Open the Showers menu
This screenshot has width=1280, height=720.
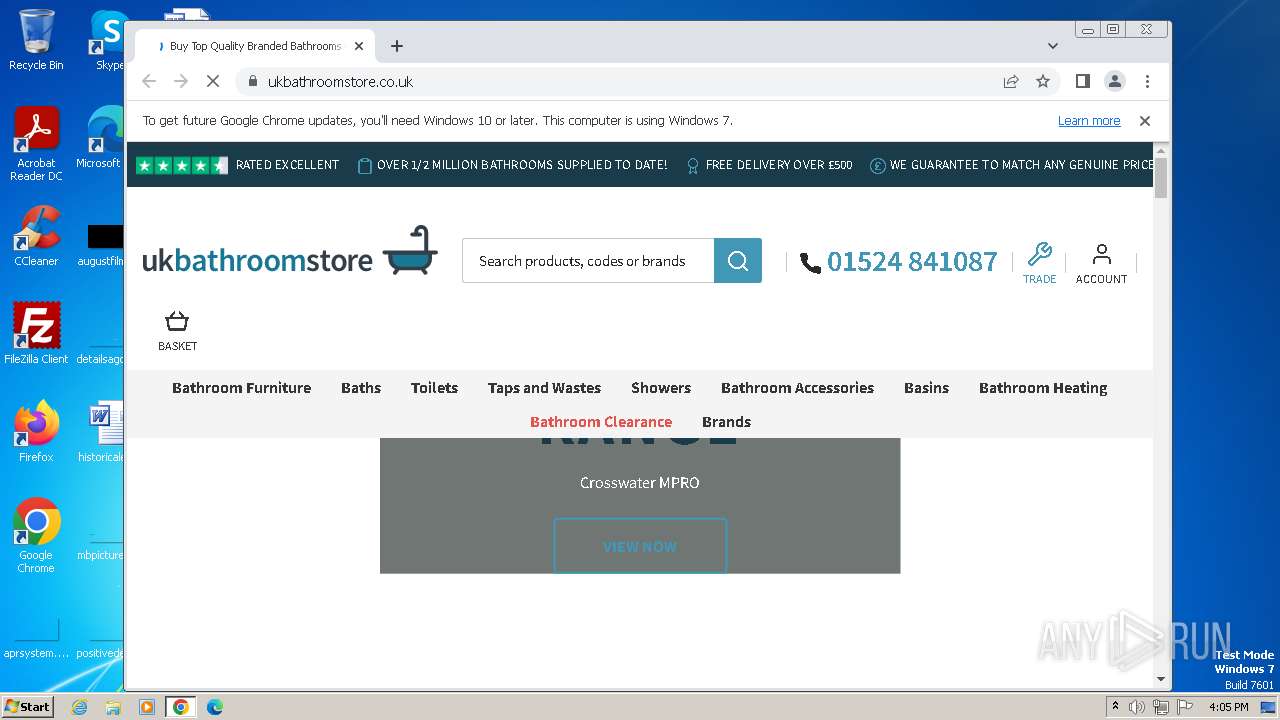[661, 388]
